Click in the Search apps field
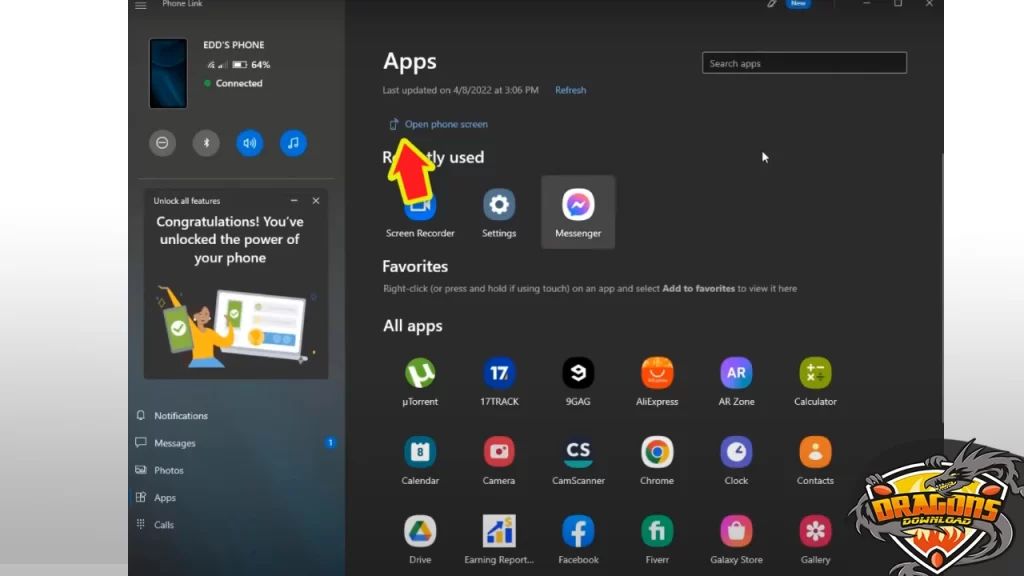1024x576 pixels. click(x=804, y=63)
